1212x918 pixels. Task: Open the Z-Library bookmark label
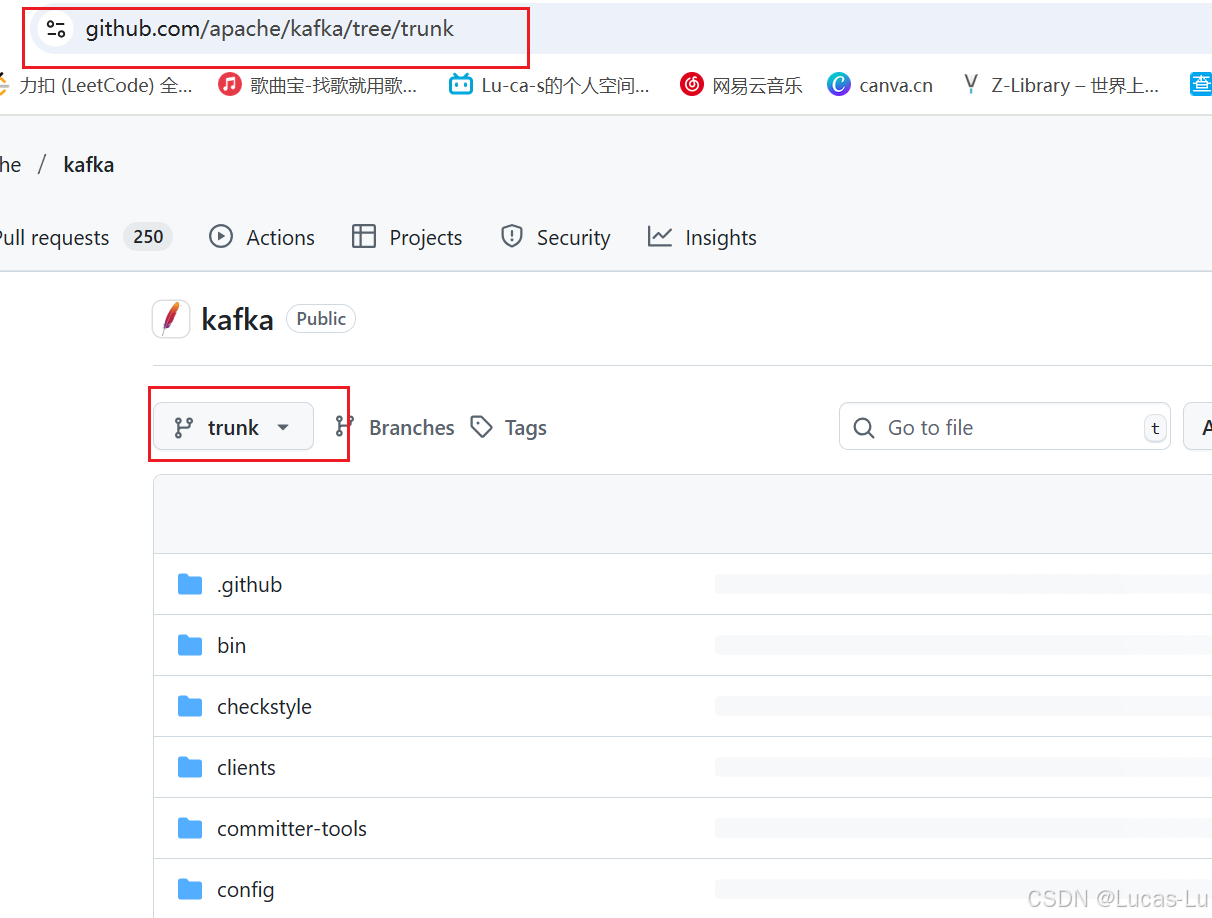coord(1075,85)
